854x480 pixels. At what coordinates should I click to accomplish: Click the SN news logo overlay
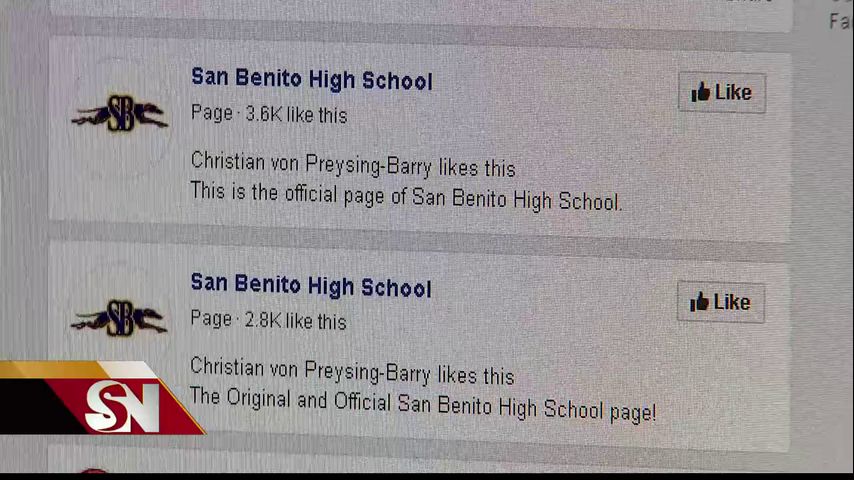[102, 398]
